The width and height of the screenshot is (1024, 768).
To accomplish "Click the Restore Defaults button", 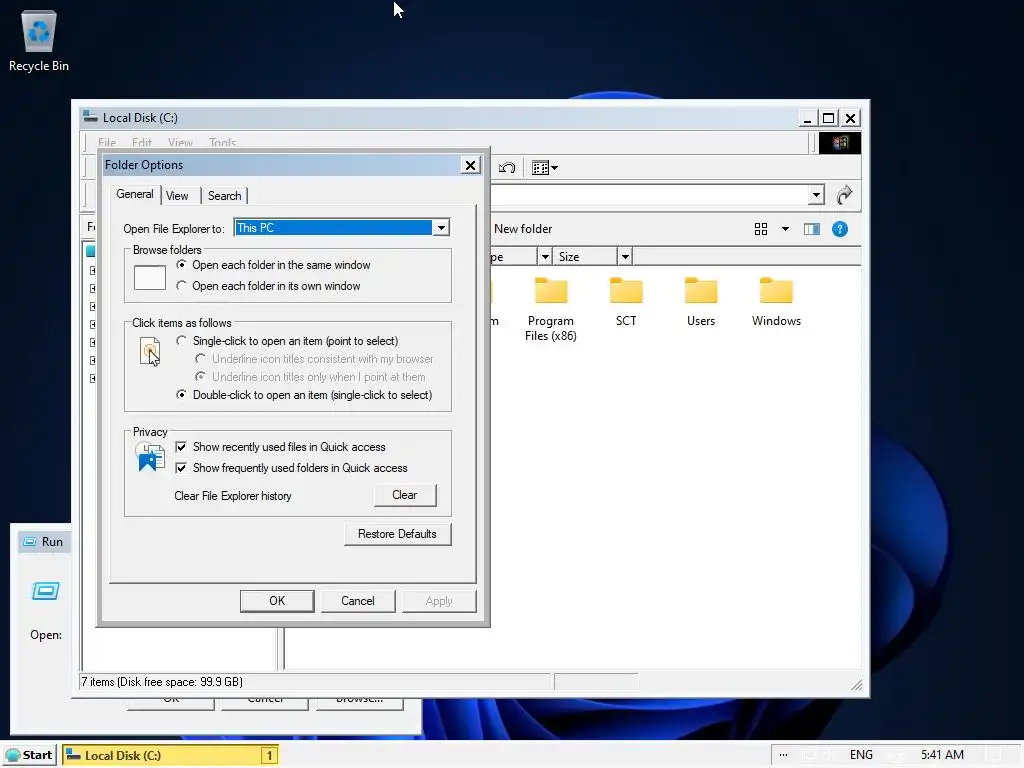I will [397, 534].
